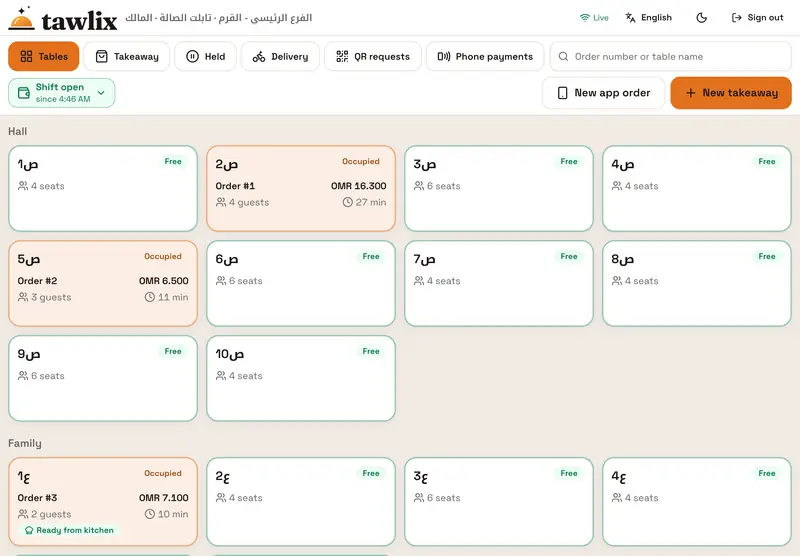The width and height of the screenshot is (800, 556).
Task: Click the guests icon beside 2 guests
Action: pyautogui.click(x=23, y=514)
